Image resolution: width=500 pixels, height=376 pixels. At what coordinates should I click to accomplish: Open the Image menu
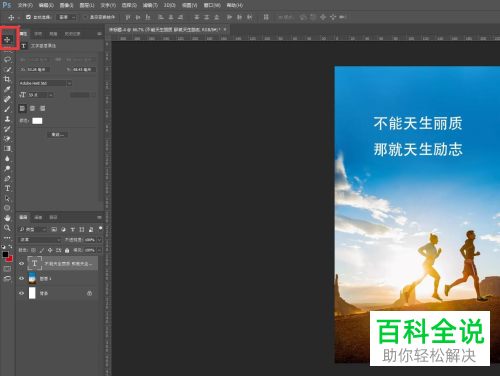67,5
